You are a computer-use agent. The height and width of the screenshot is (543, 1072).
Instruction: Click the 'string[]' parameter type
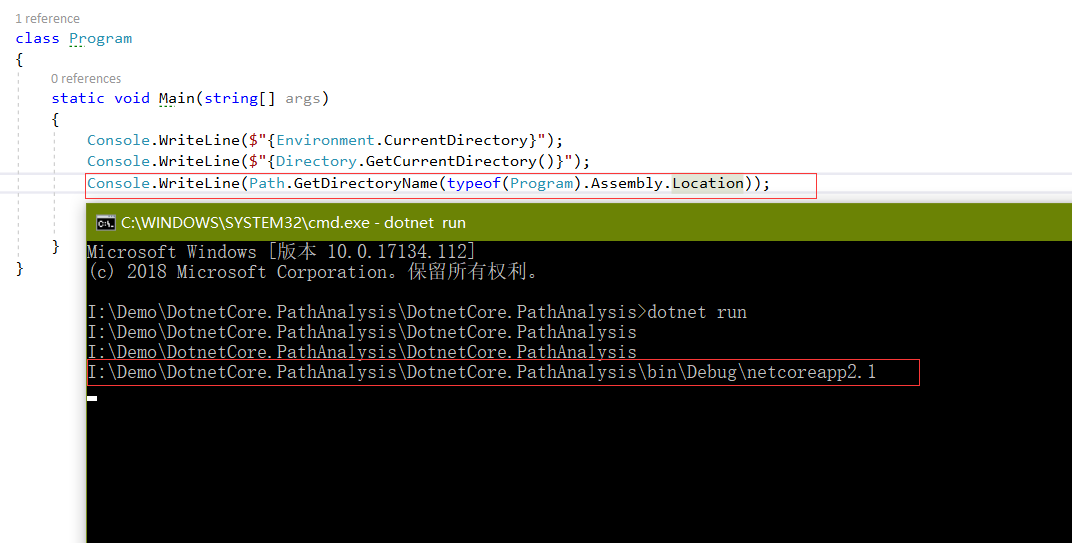click(x=240, y=98)
